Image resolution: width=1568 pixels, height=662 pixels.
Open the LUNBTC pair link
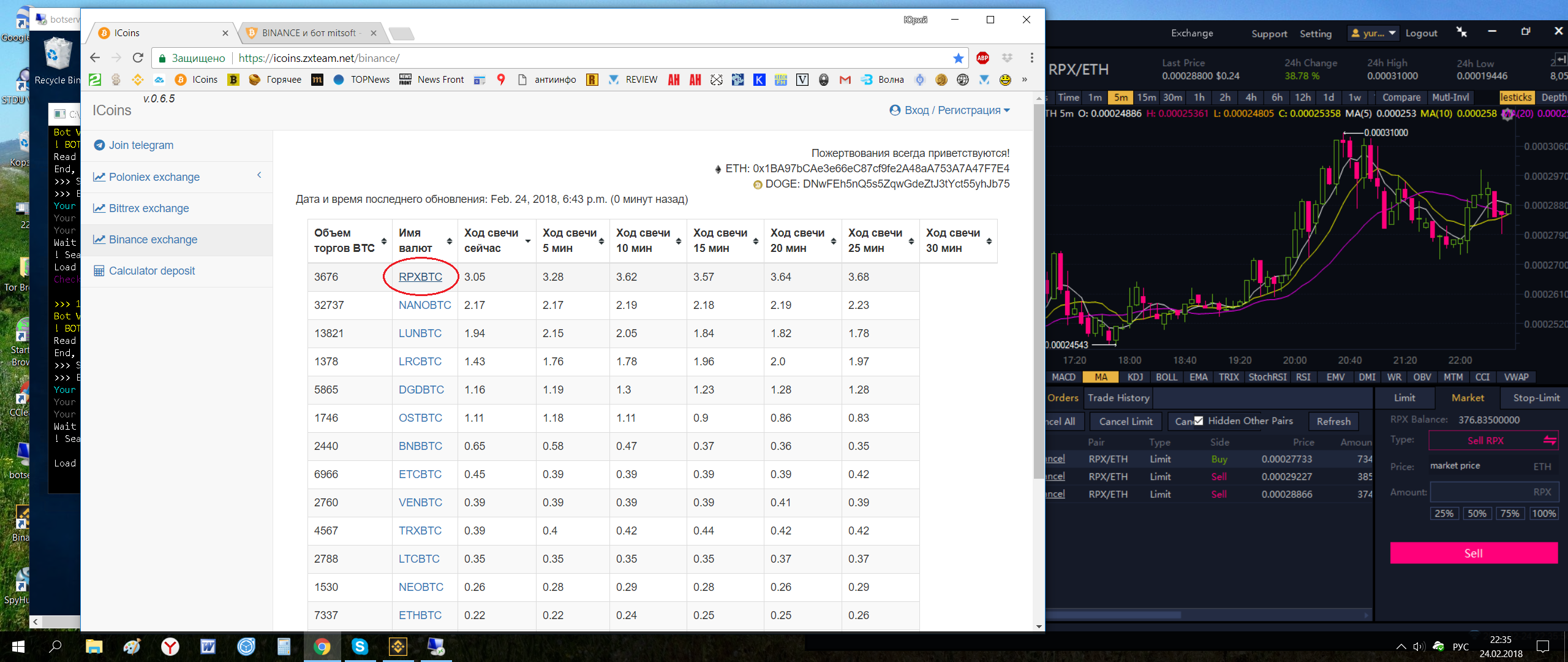coord(420,333)
